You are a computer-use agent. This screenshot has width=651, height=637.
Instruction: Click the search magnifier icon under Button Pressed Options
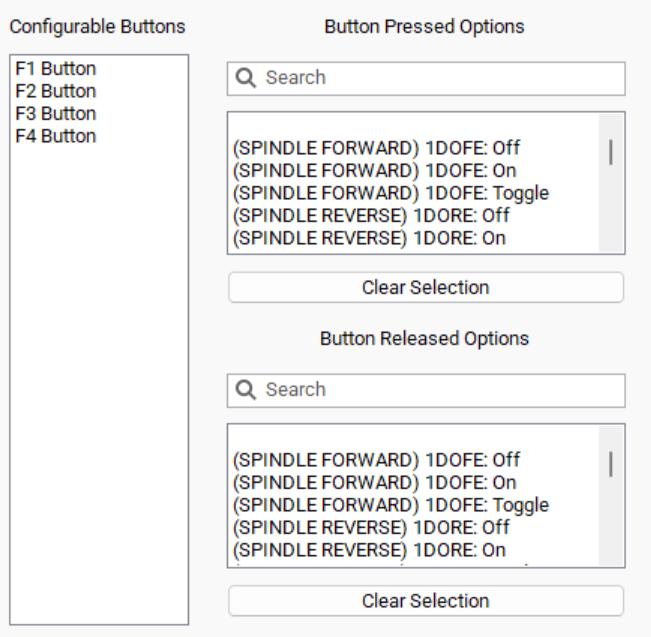point(246,78)
